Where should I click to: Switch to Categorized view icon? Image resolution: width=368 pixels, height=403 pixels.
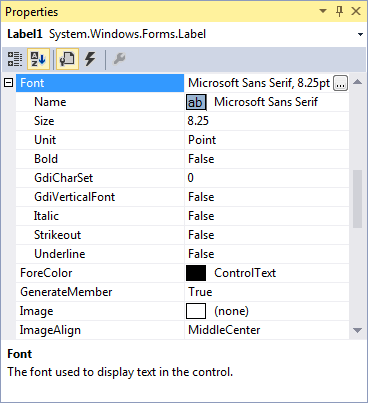pyautogui.click(x=15, y=59)
